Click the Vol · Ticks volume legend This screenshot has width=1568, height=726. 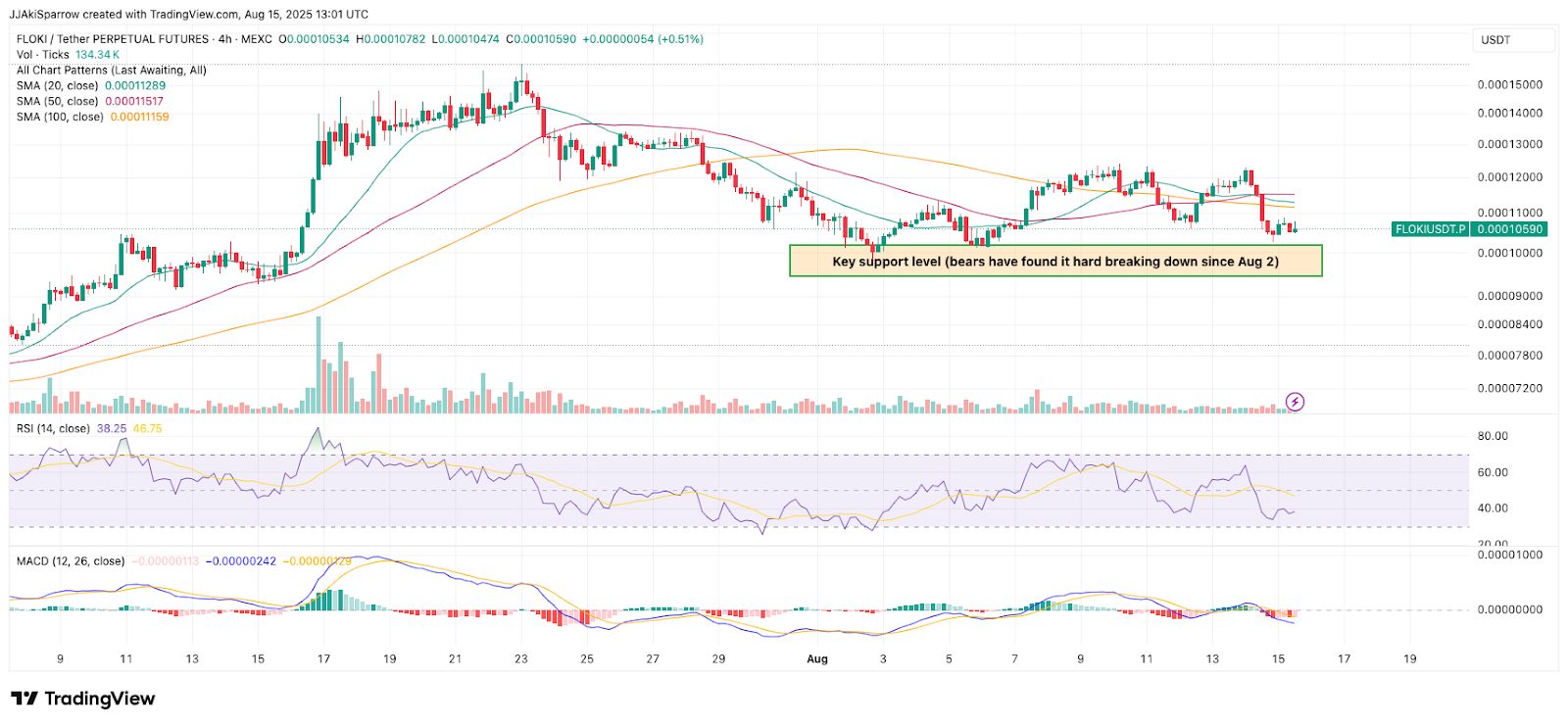coord(43,55)
